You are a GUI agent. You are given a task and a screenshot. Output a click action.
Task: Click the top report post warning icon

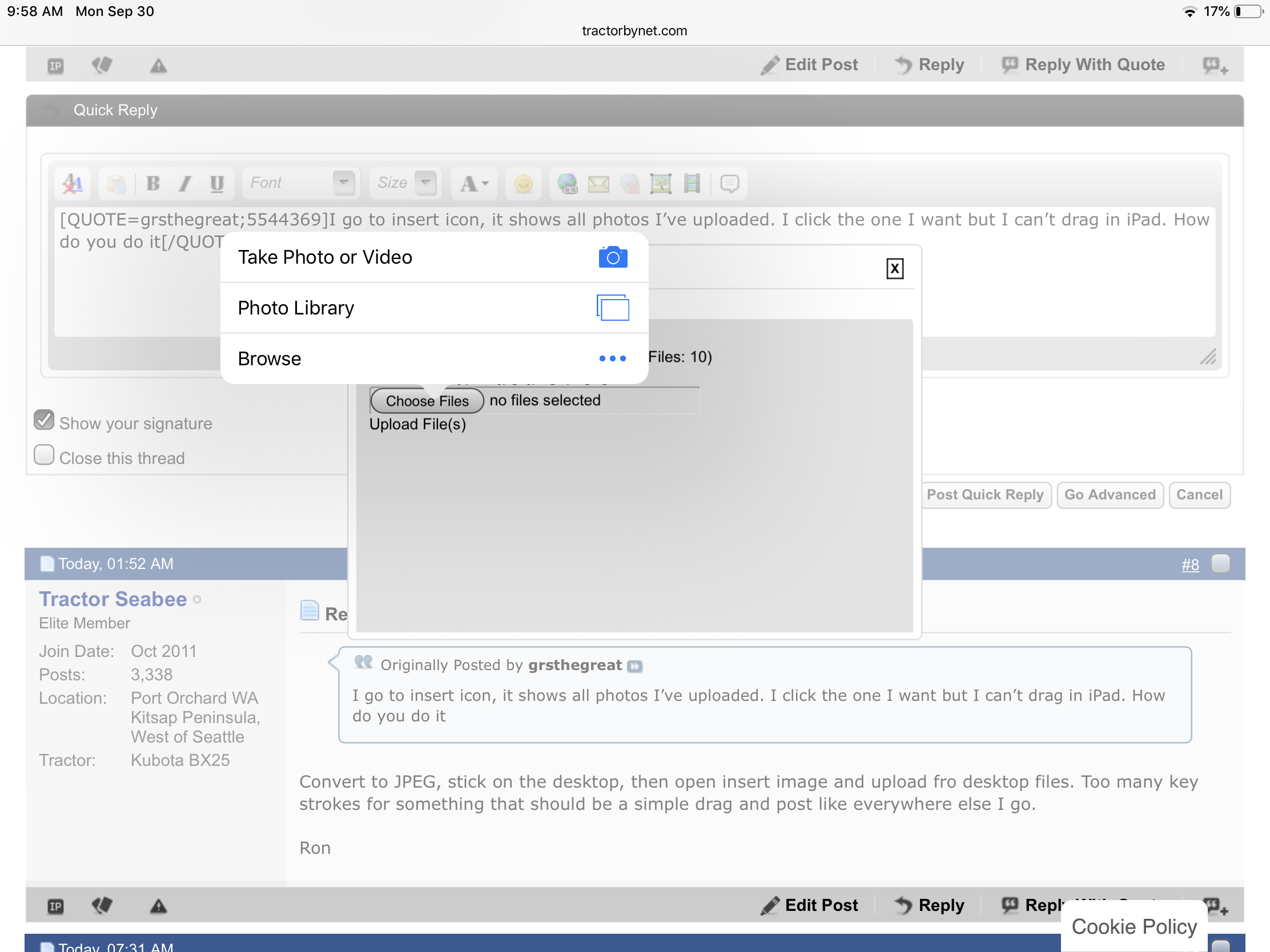(158, 66)
